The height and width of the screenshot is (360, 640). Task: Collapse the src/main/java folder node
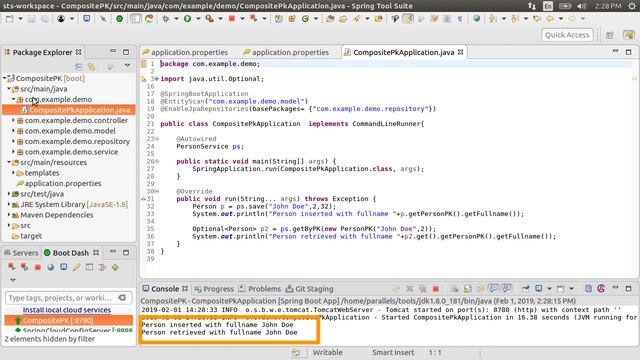[x=9, y=89]
